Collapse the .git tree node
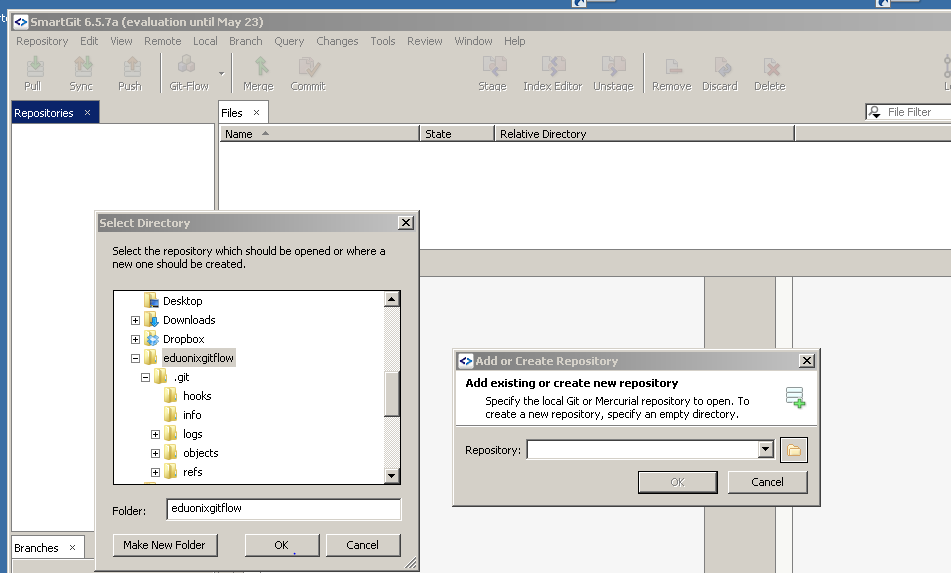 point(146,377)
